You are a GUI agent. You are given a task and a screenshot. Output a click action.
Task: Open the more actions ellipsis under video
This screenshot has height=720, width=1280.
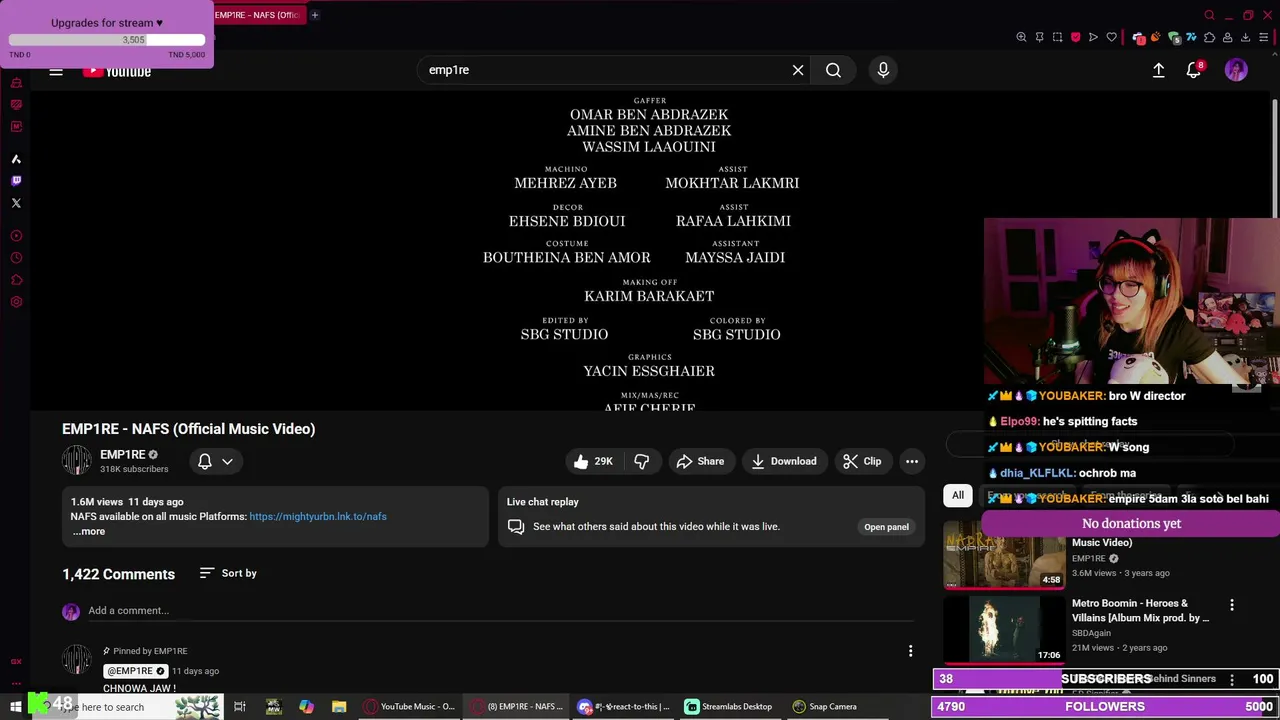point(912,461)
